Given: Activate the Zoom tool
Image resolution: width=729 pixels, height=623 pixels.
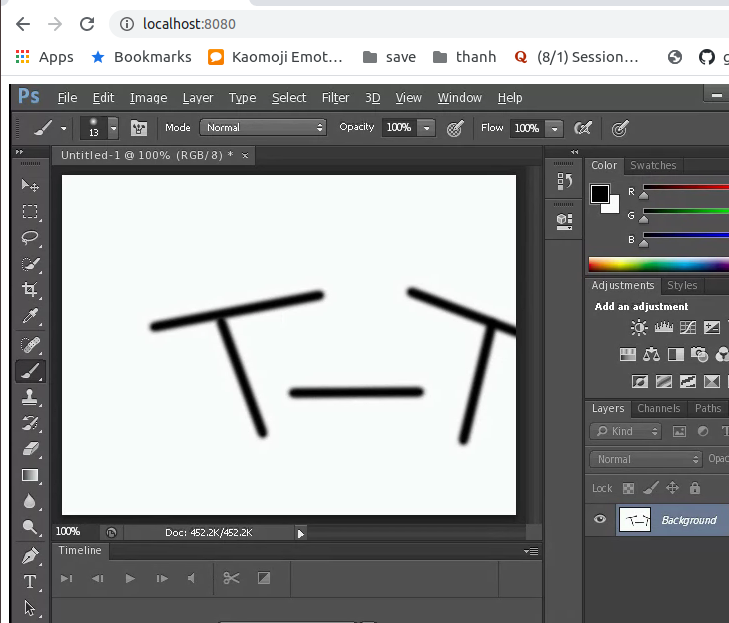Looking at the screenshot, I should tap(30, 528).
